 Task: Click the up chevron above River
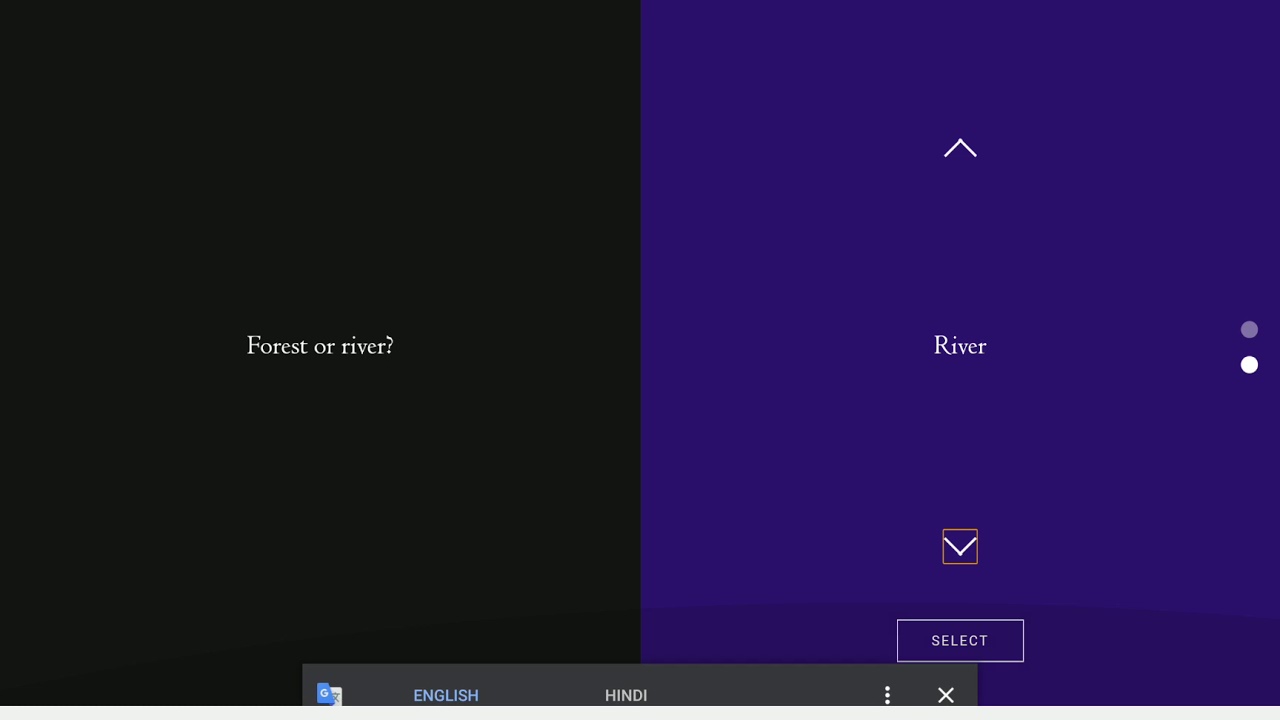point(960,148)
